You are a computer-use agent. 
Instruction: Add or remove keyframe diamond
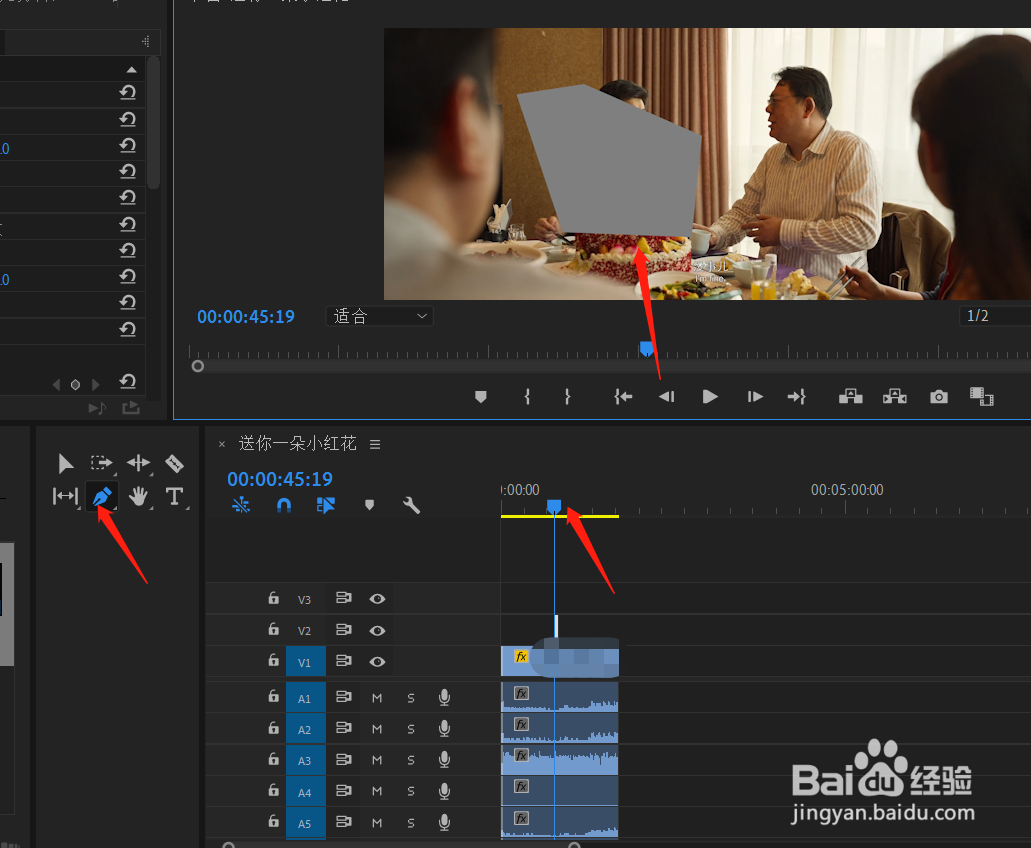(76, 385)
